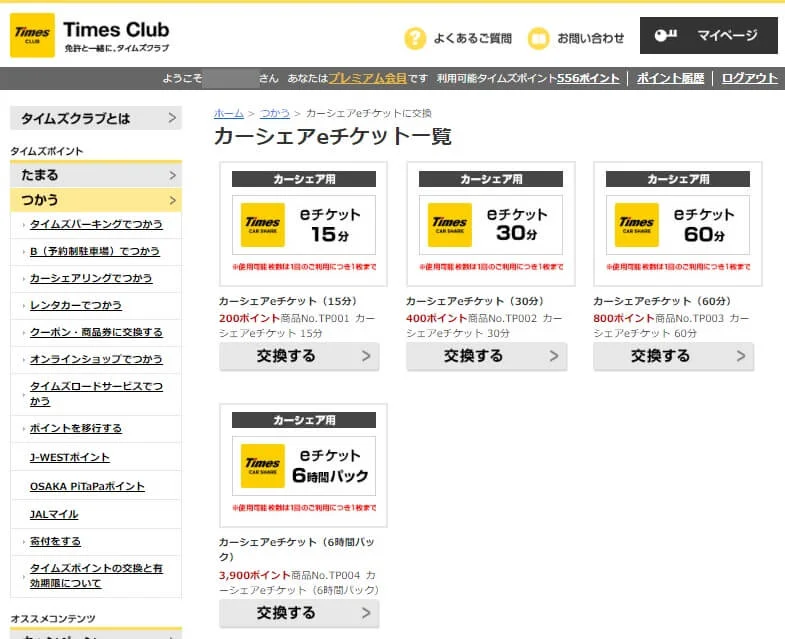Image resolution: width=785 pixels, height=639 pixels.
Task: Click the タイムズポイント section label
Action: [x=47, y=151]
